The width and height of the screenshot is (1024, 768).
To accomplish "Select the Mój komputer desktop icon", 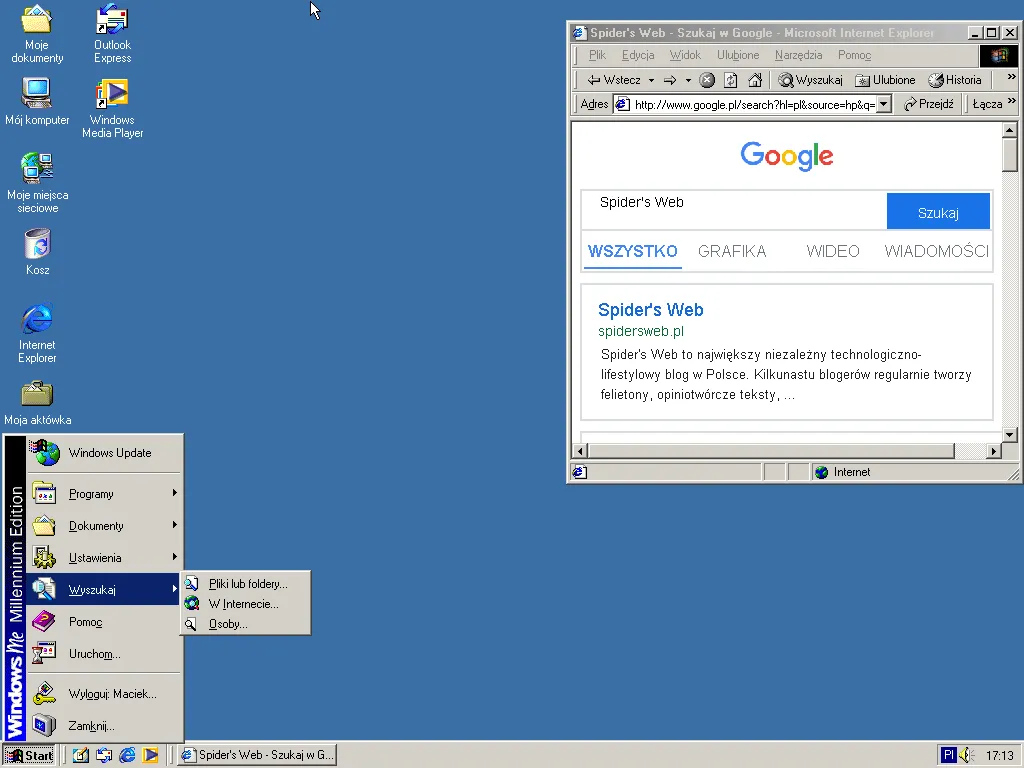I will coord(37,101).
